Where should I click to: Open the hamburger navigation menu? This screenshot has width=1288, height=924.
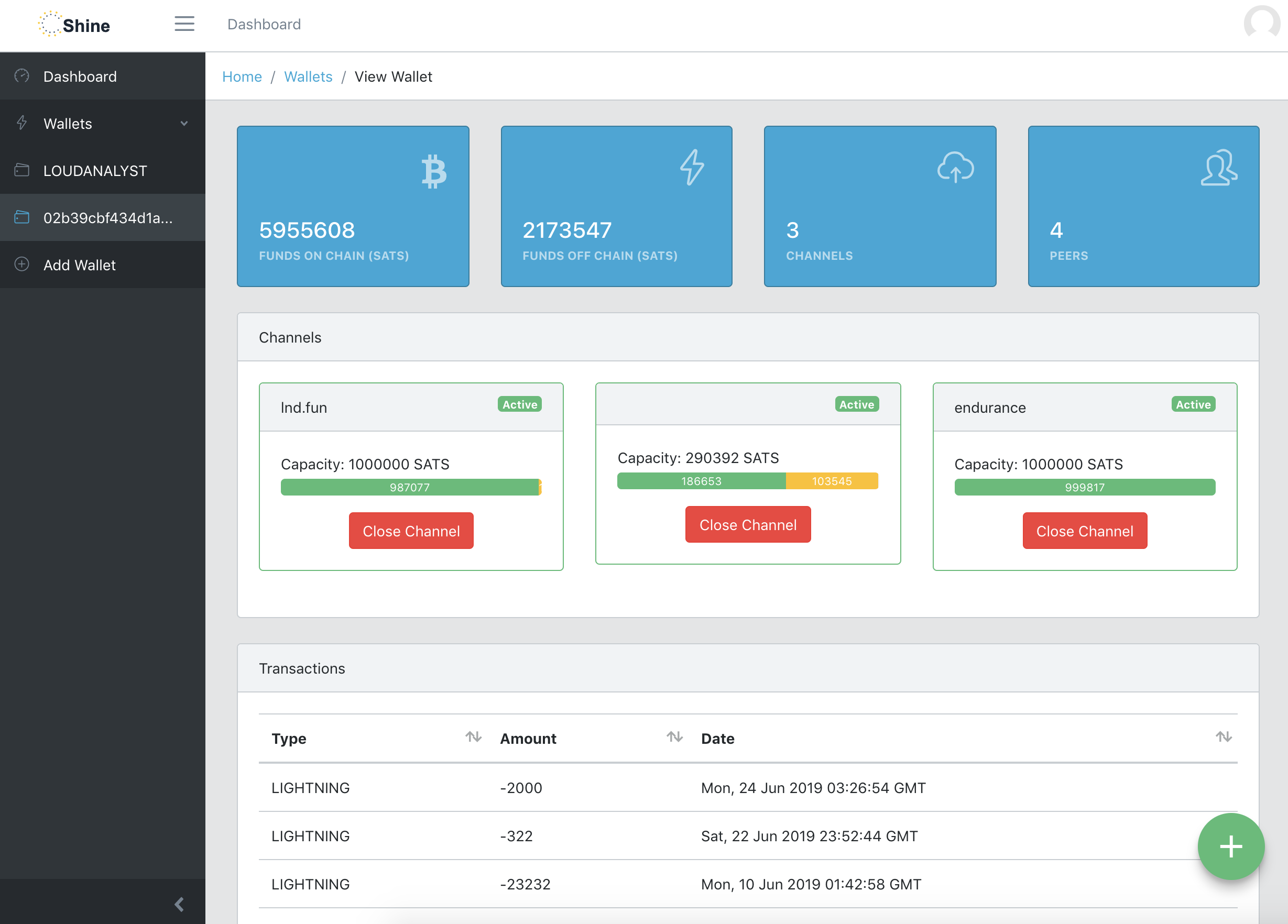tap(184, 24)
